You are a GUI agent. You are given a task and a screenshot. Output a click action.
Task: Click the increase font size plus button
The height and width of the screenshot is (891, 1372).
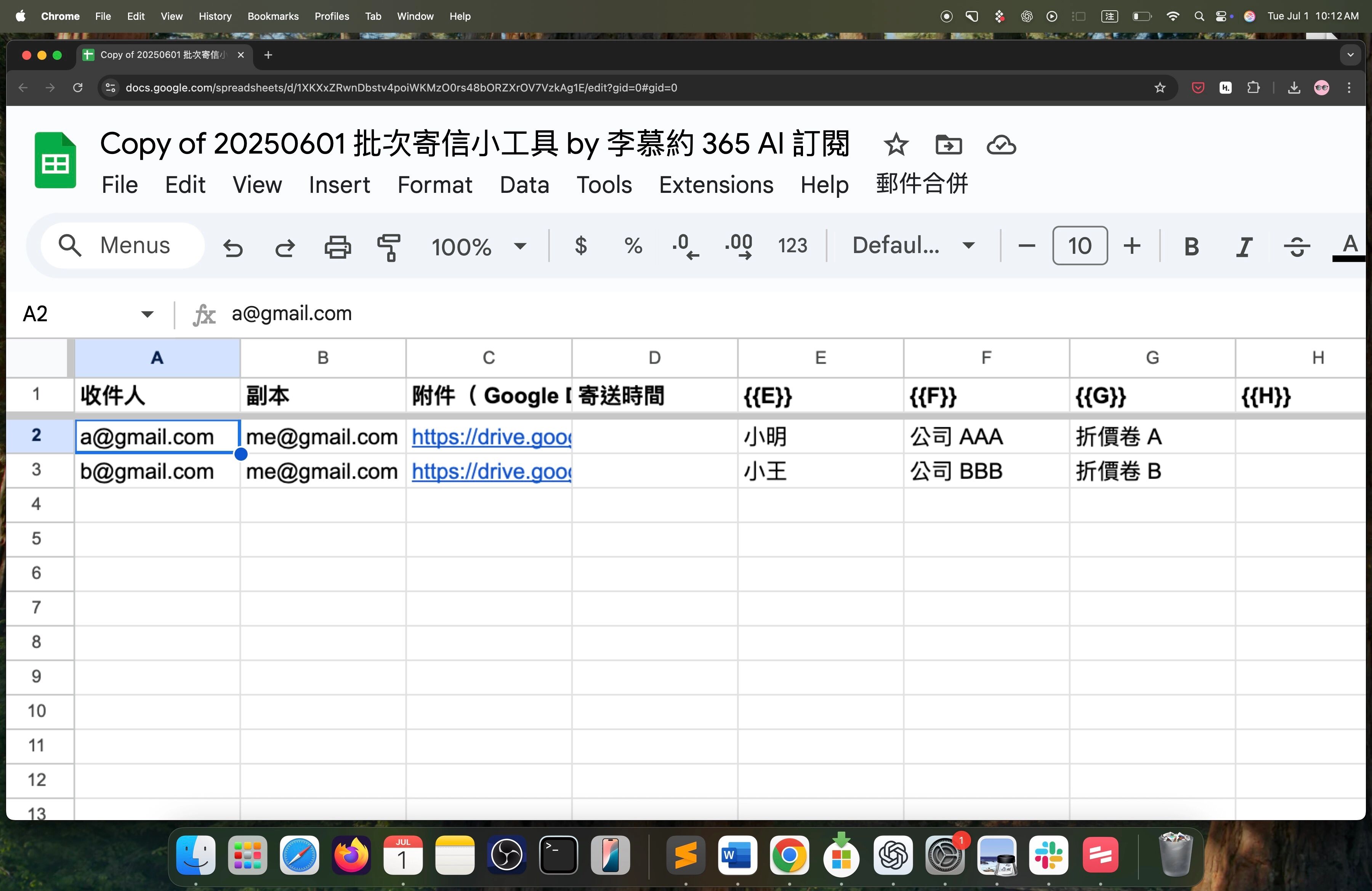[x=1132, y=246]
